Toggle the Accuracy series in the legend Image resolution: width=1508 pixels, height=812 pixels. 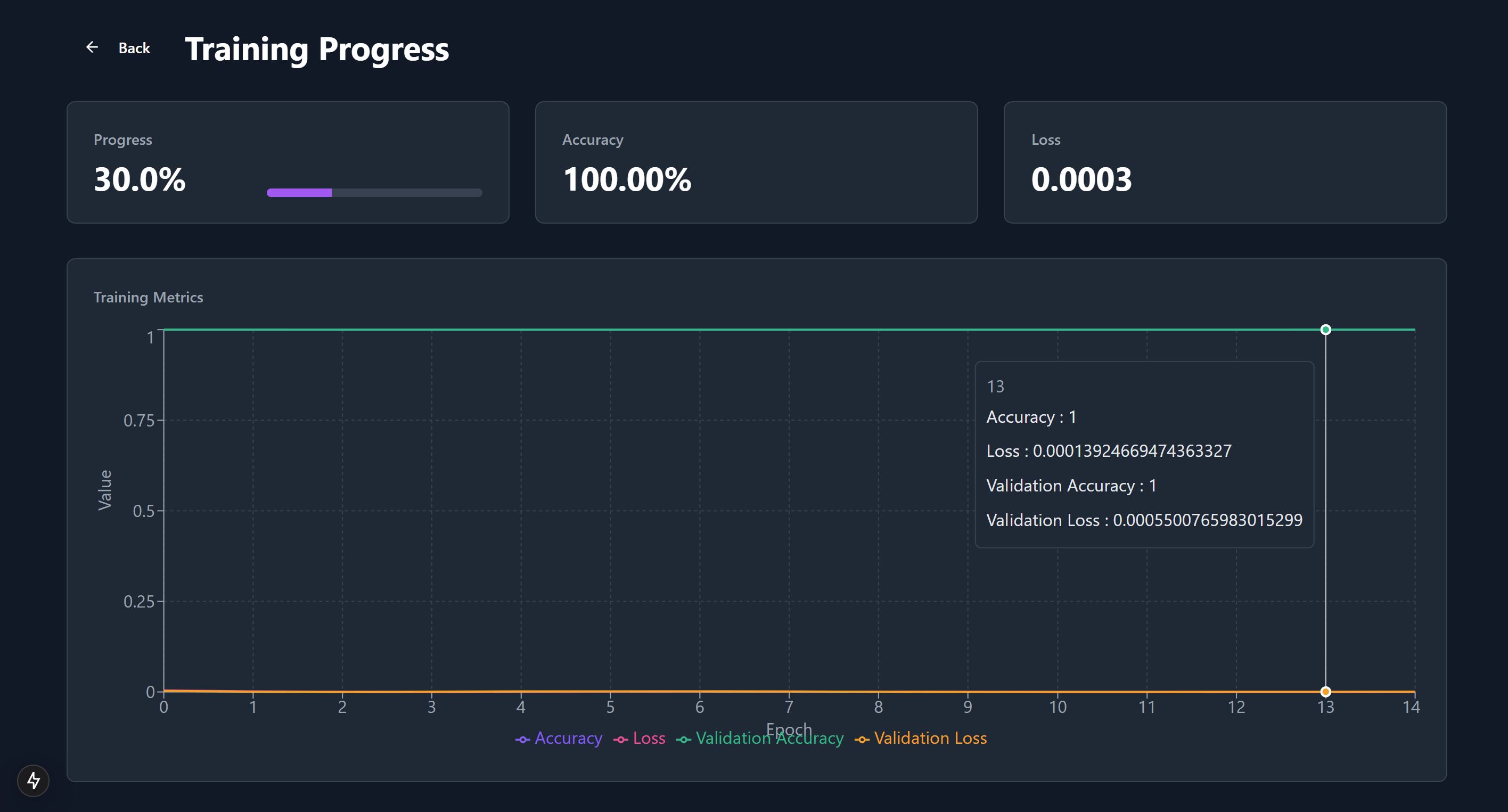tap(568, 738)
